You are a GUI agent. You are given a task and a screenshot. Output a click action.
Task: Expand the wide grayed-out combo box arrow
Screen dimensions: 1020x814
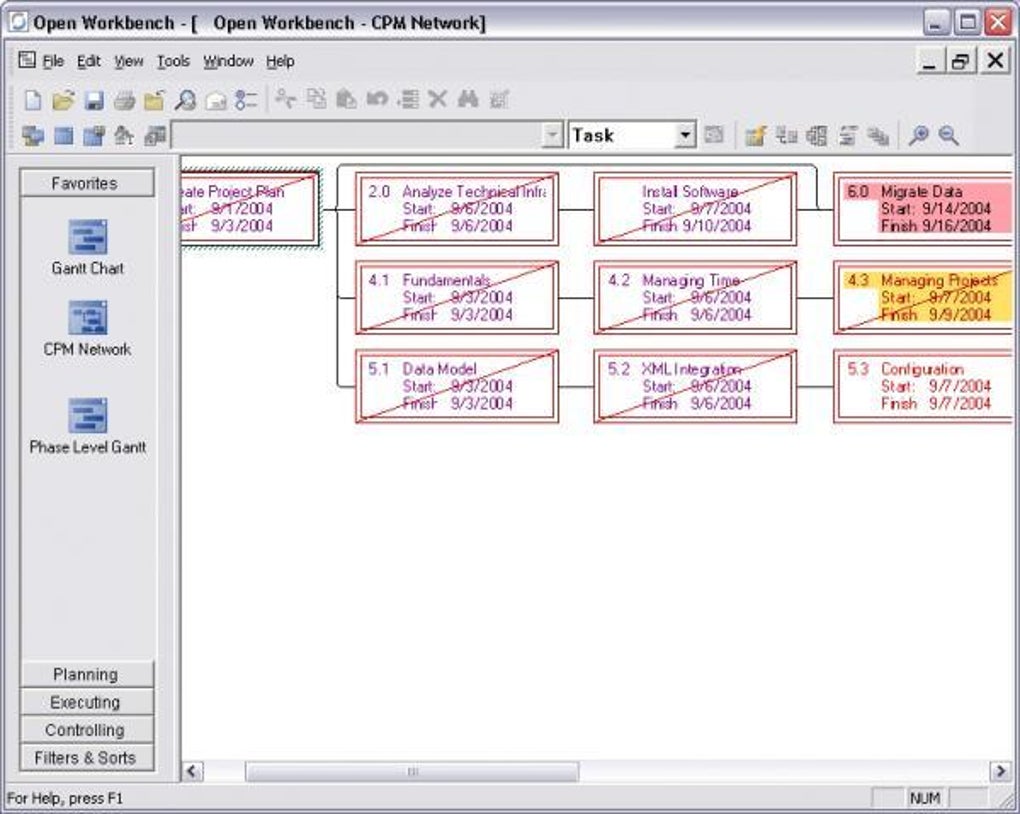(552, 135)
